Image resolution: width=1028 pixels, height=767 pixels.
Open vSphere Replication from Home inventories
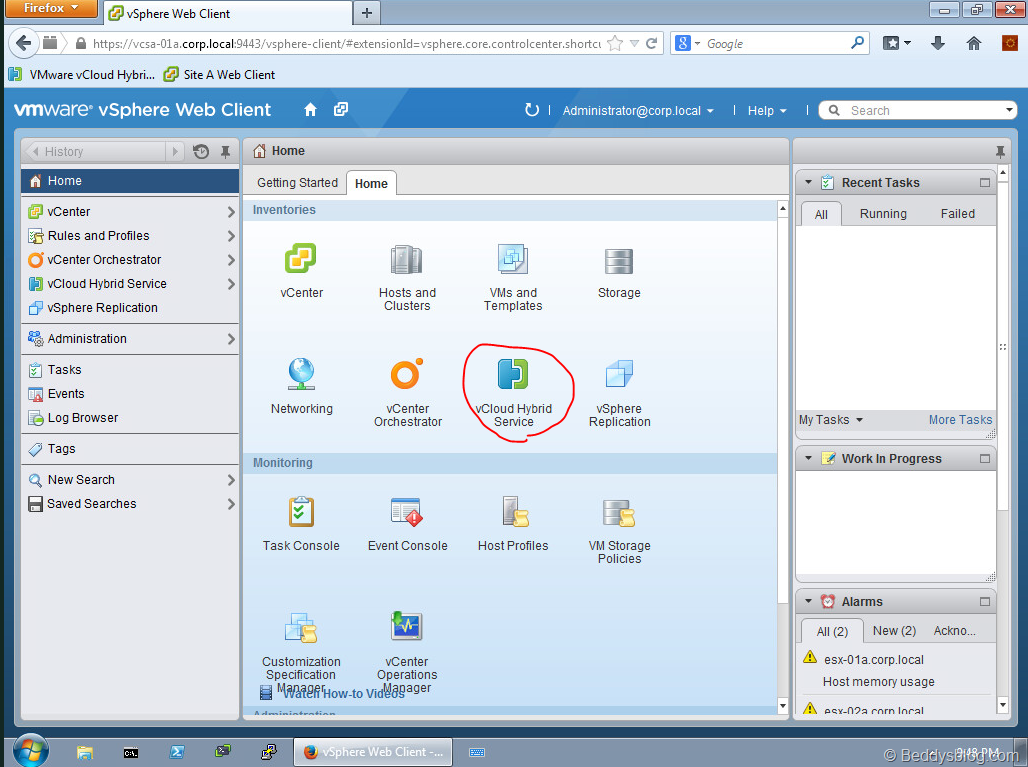pyautogui.click(x=619, y=374)
